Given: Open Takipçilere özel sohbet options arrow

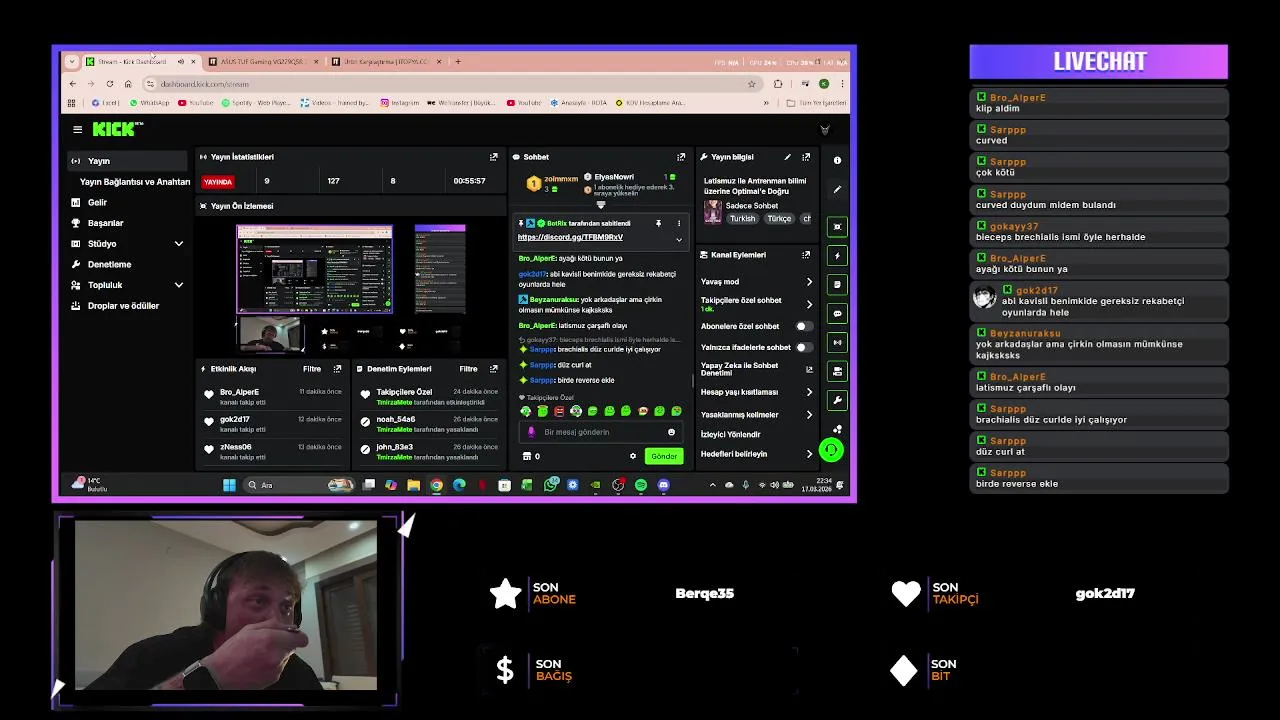Looking at the screenshot, I should pos(809,304).
